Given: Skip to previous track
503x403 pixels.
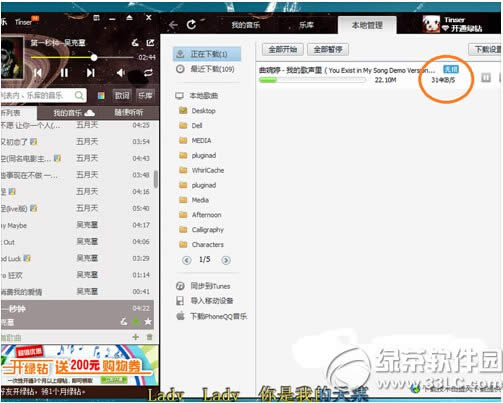Looking at the screenshot, I should coord(38,73).
